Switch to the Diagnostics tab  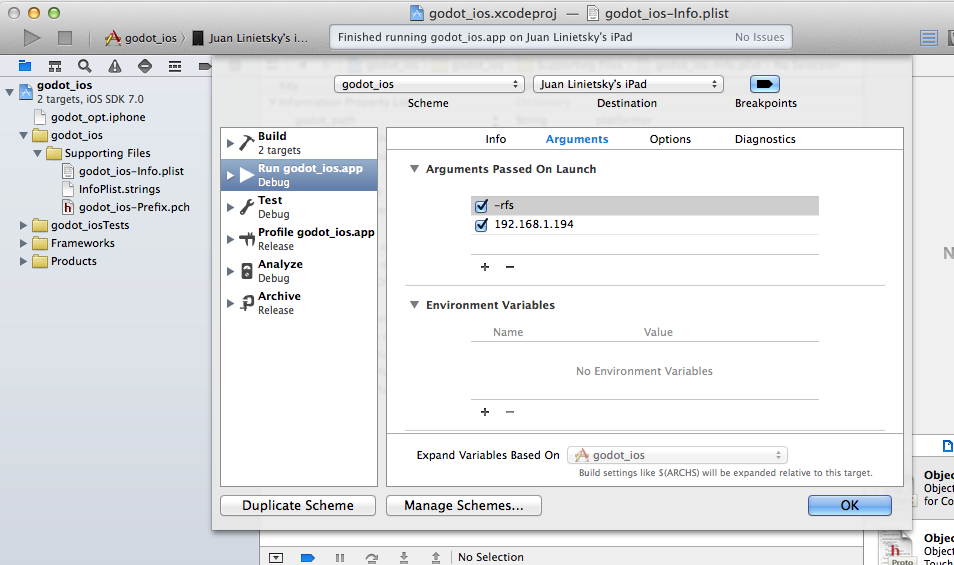pyautogui.click(x=765, y=140)
